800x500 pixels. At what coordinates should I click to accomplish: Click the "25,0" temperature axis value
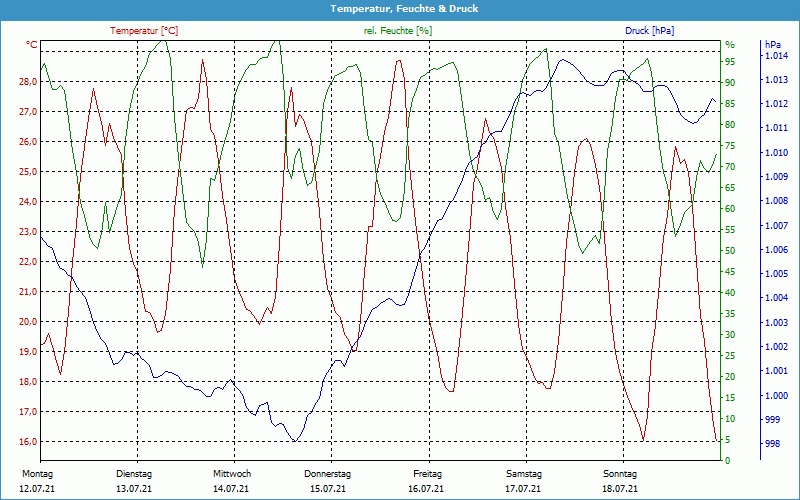[x=29, y=172]
